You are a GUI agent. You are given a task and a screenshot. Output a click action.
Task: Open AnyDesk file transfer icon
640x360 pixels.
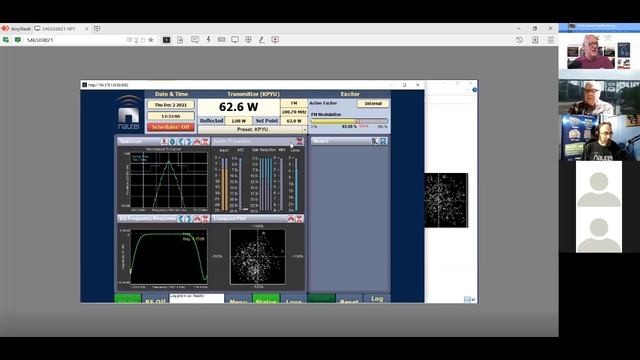point(180,40)
